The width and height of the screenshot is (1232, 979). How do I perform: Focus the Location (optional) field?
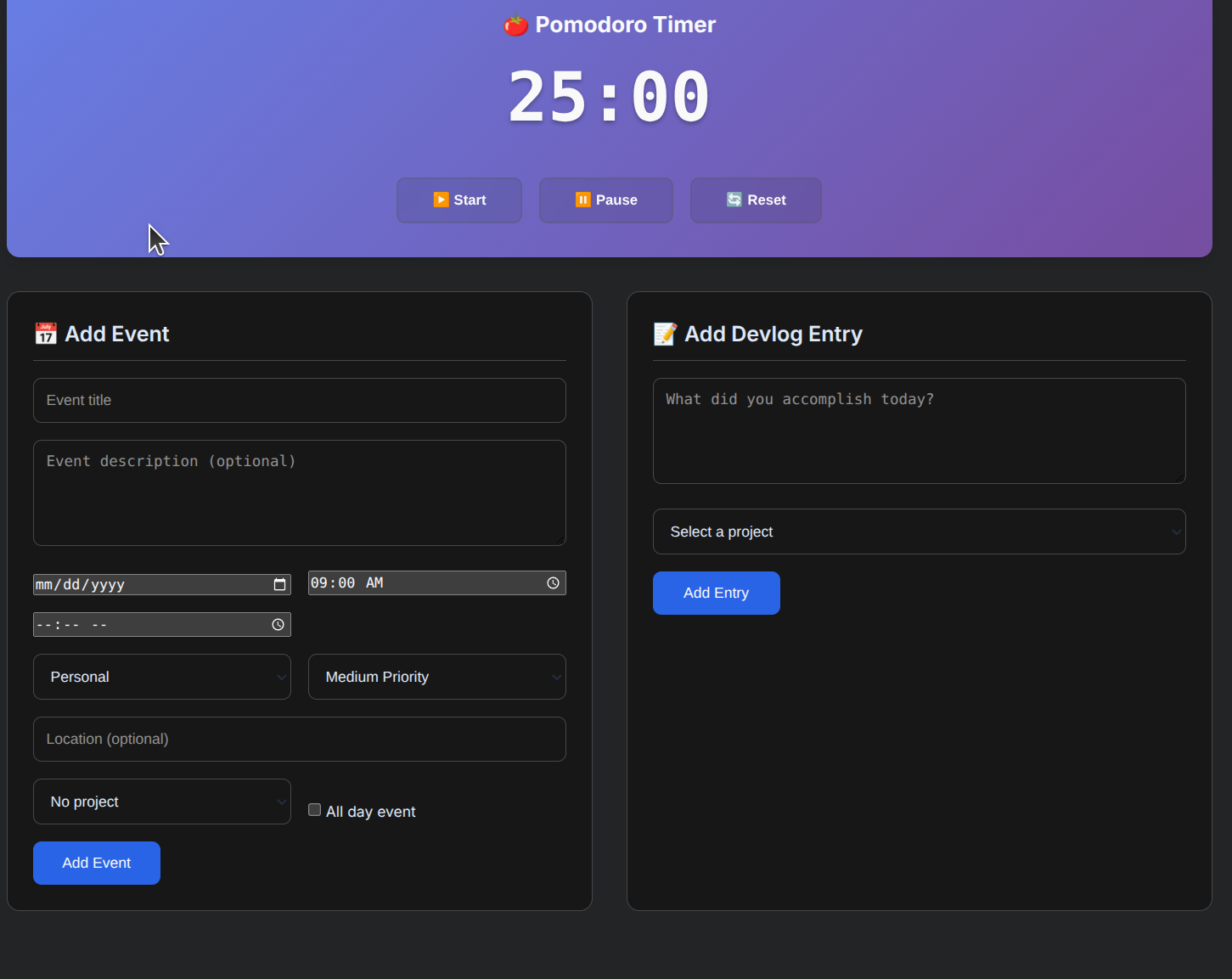click(300, 739)
